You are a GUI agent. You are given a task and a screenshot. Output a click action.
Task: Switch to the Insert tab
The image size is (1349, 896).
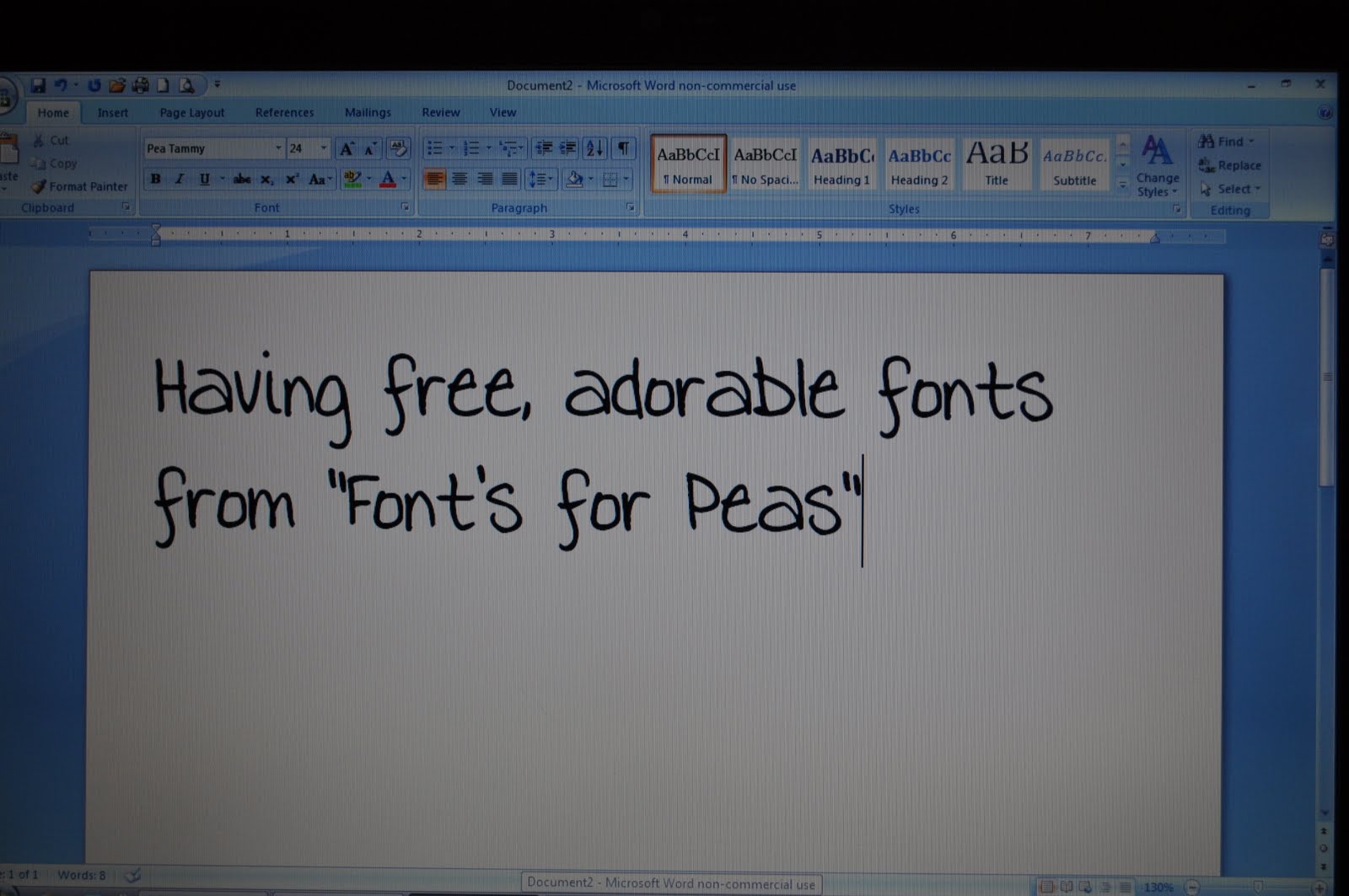point(113,113)
